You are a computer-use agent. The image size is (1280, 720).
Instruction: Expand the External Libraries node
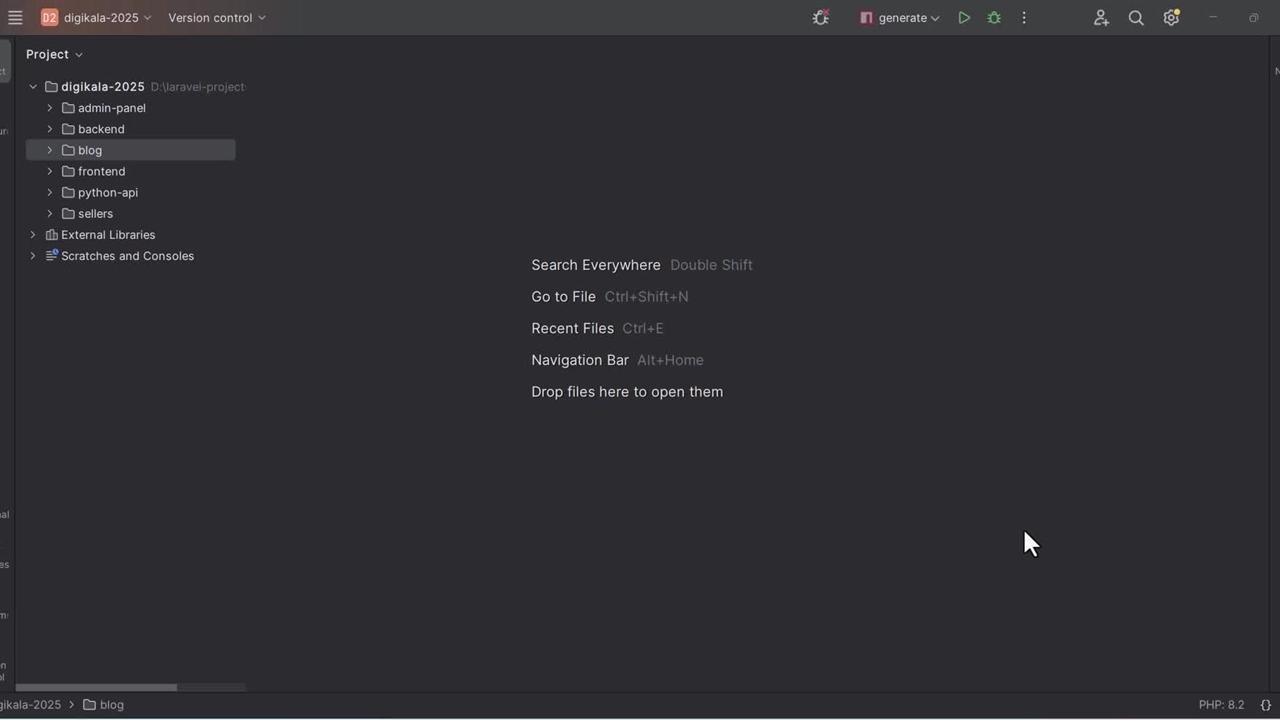33,235
